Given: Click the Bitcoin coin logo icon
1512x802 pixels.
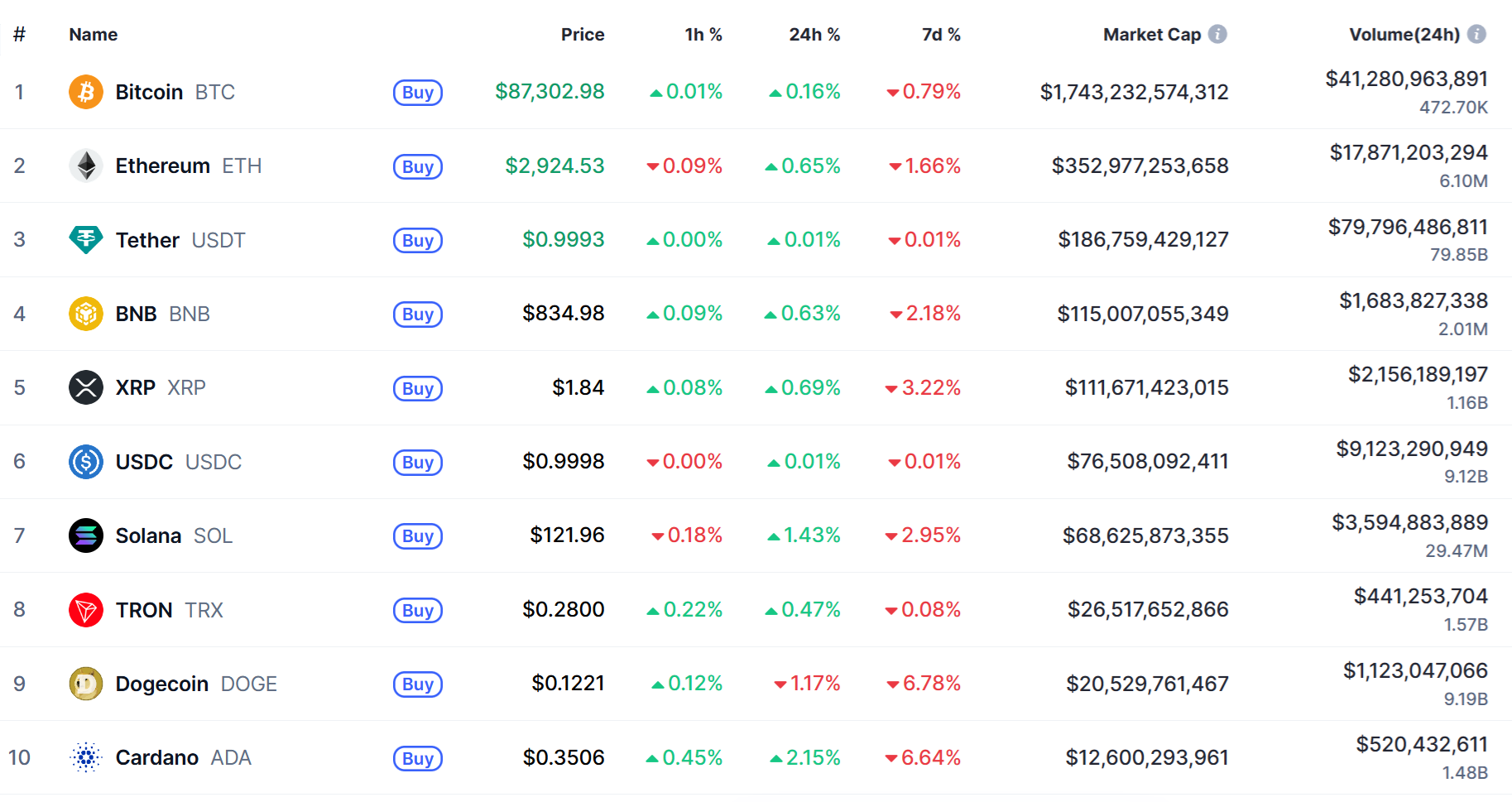Looking at the screenshot, I should coord(86,92).
